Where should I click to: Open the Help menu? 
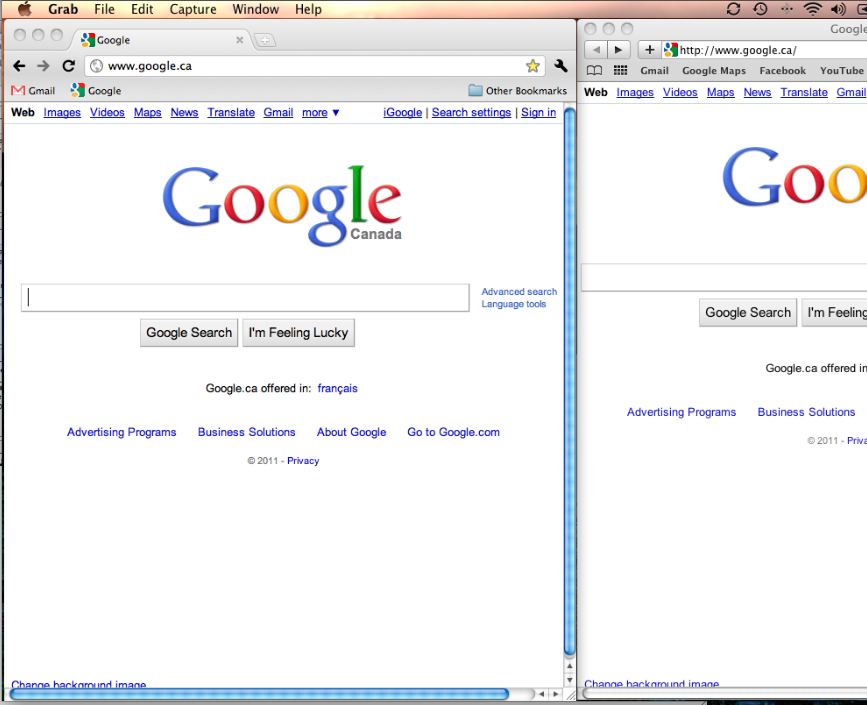308,9
